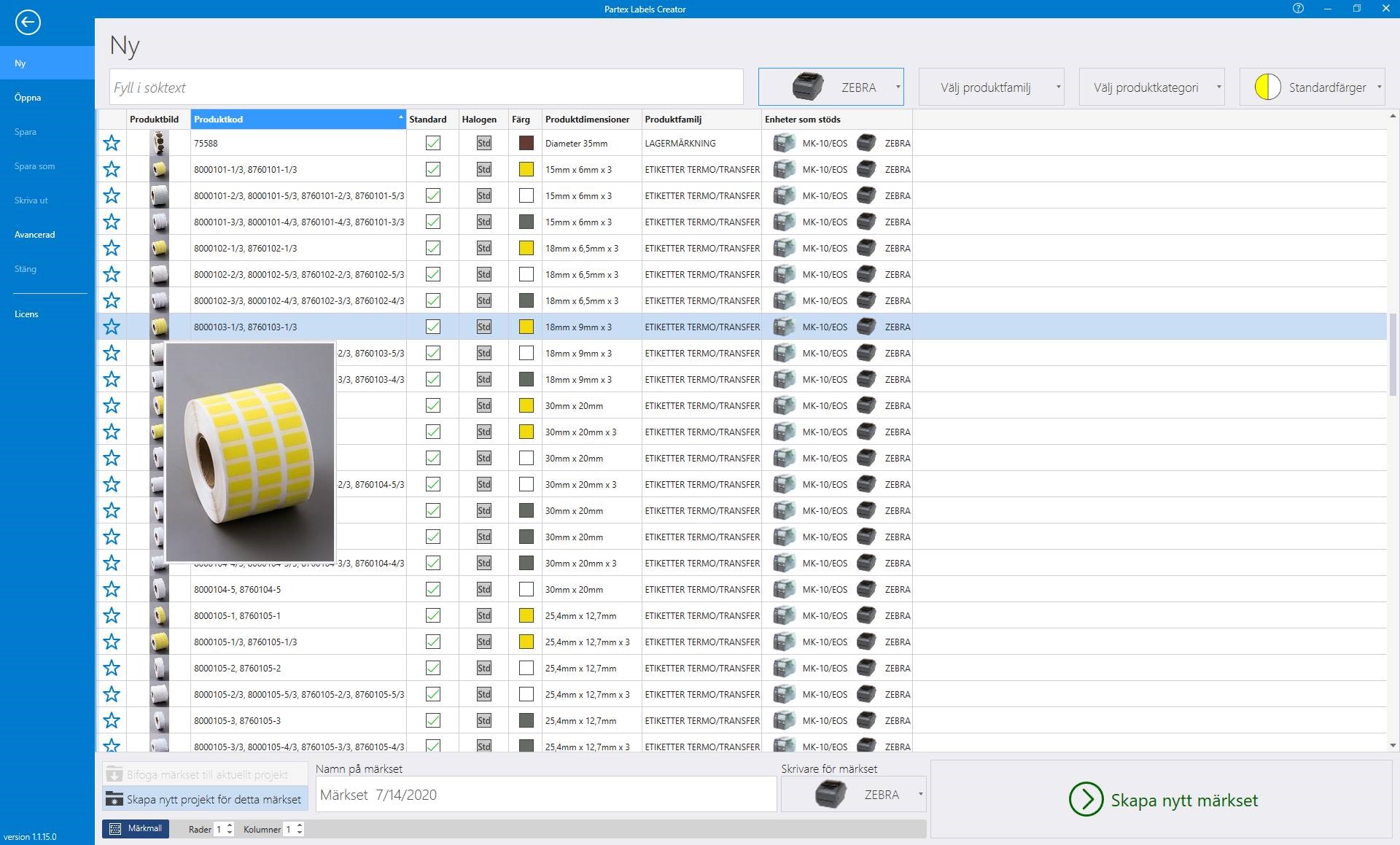Viewport: 1400px width, 845px height.
Task: Open the ZEBRA printer filter dropdown
Action: [831, 87]
